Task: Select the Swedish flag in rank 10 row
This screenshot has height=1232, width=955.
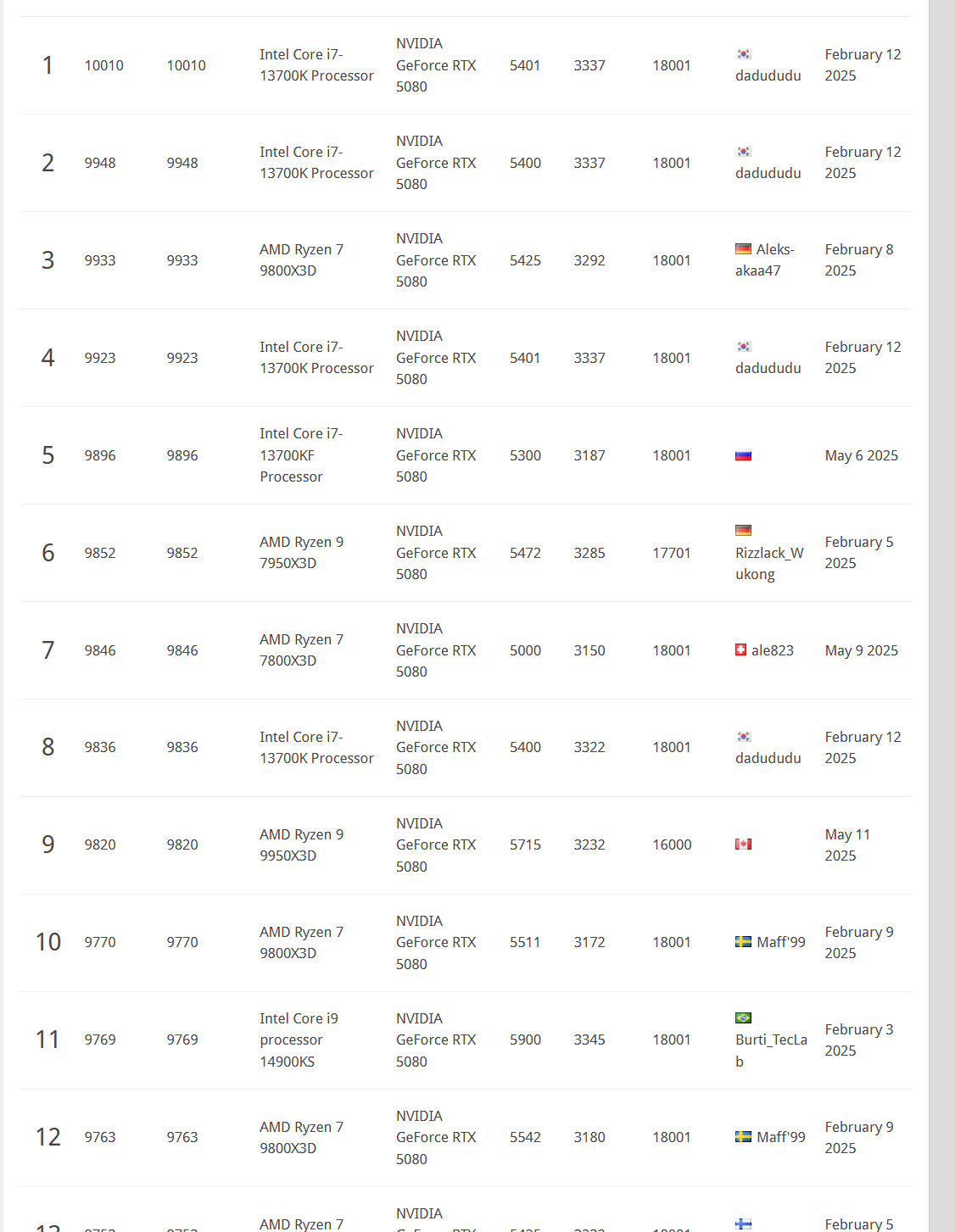Action: point(743,942)
